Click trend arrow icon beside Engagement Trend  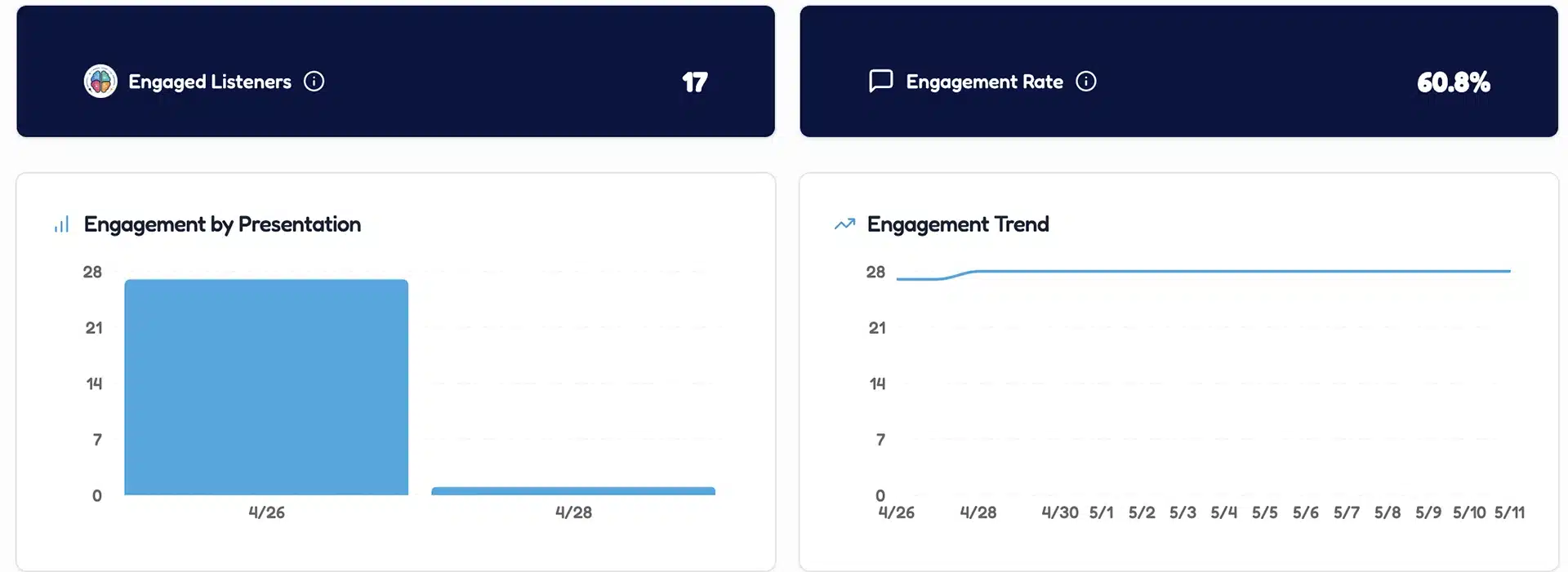(844, 224)
